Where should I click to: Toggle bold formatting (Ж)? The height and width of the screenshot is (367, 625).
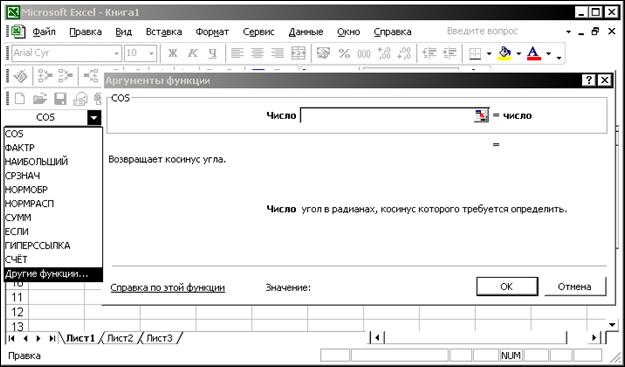click(x=172, y=53)
